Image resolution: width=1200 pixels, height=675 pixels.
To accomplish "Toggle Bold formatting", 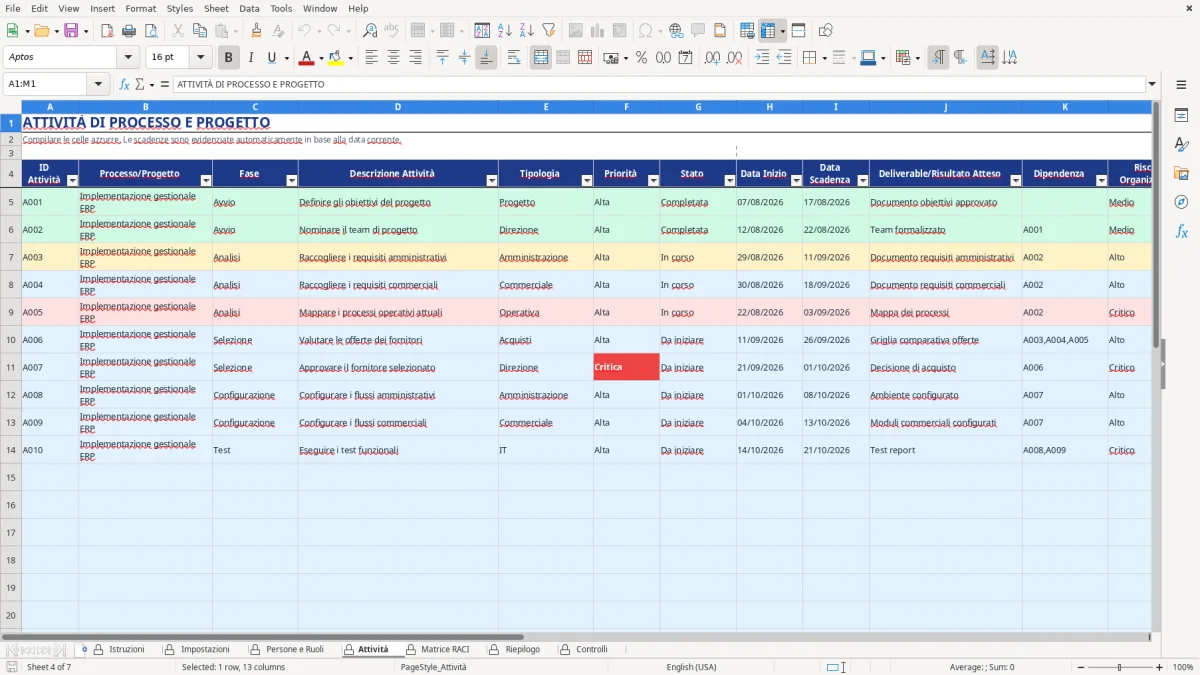I will pyautogui.click(x=229, y=58).
